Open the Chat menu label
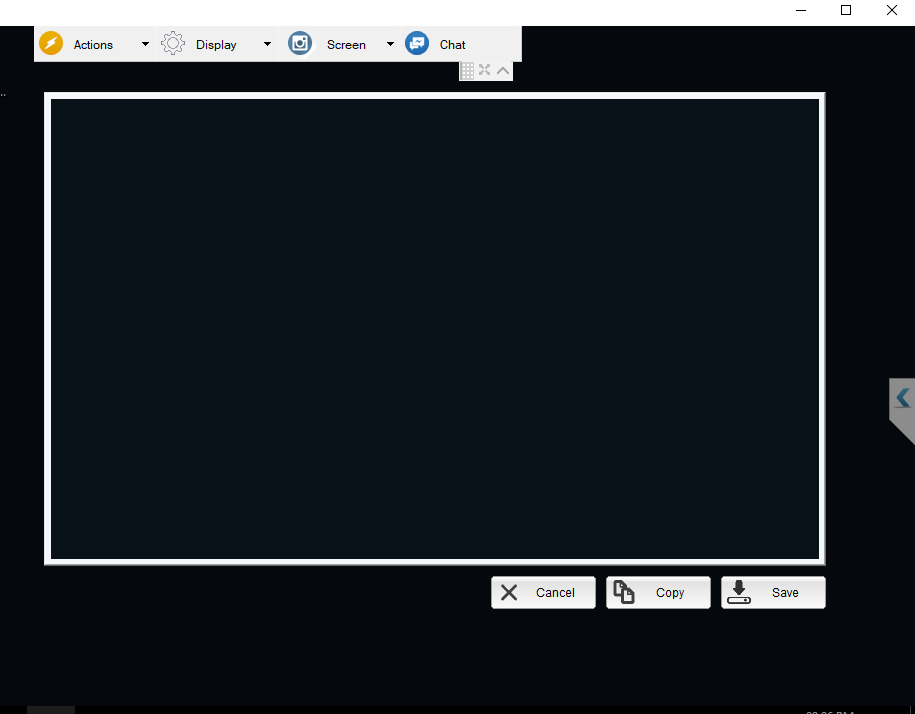The image size is (915, 714). [x=452, y=45]
